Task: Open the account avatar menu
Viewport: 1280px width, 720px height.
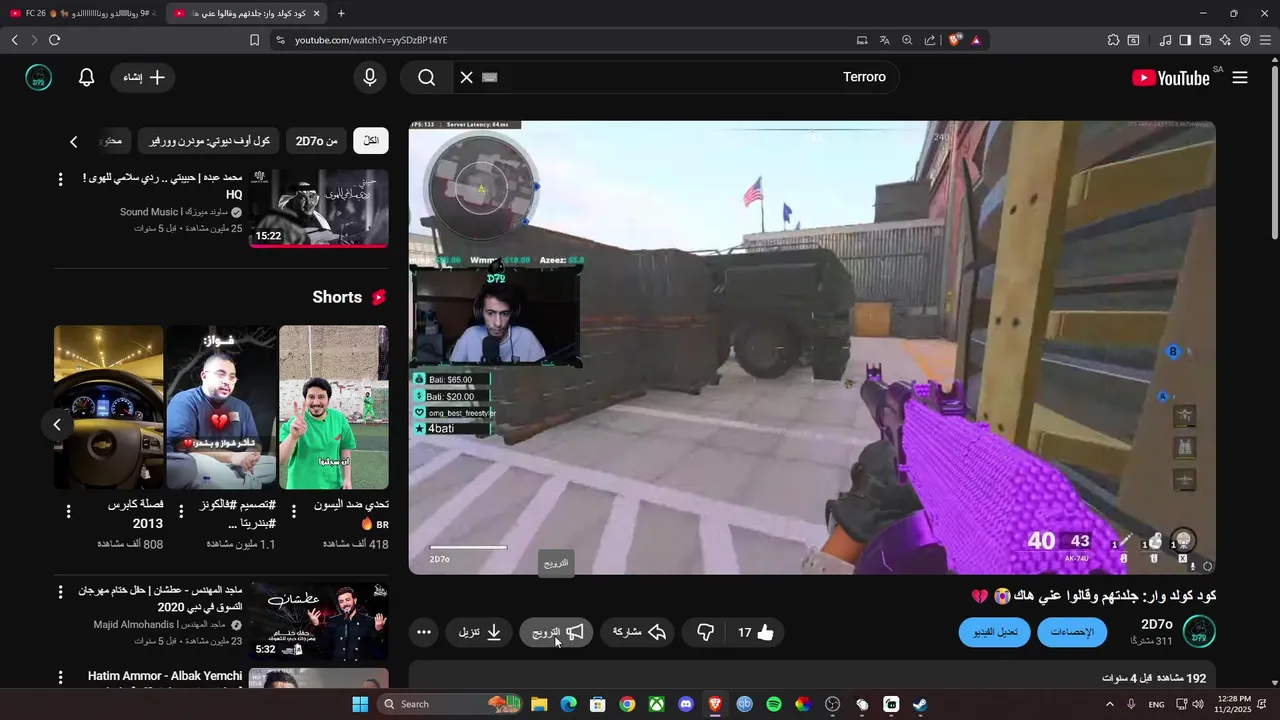Action: (x=38, y=77)
